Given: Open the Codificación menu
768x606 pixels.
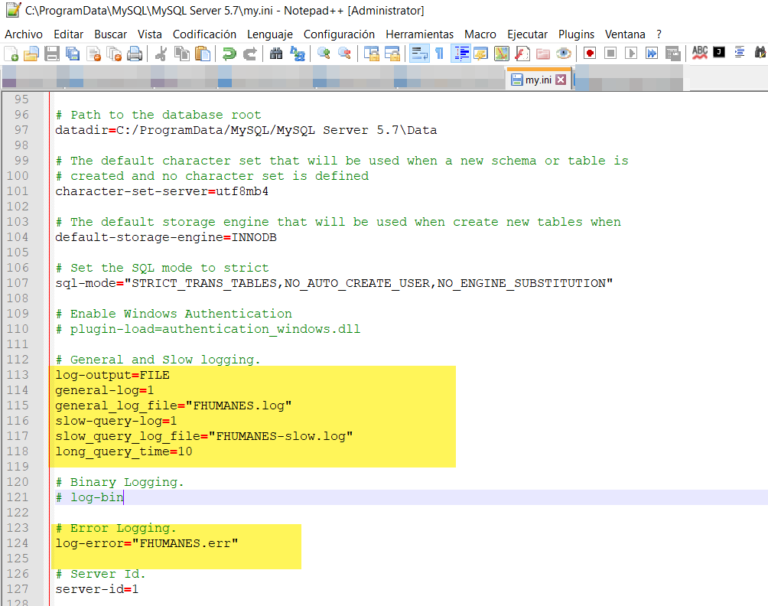Looking at the screenshot, I should 204,34.
